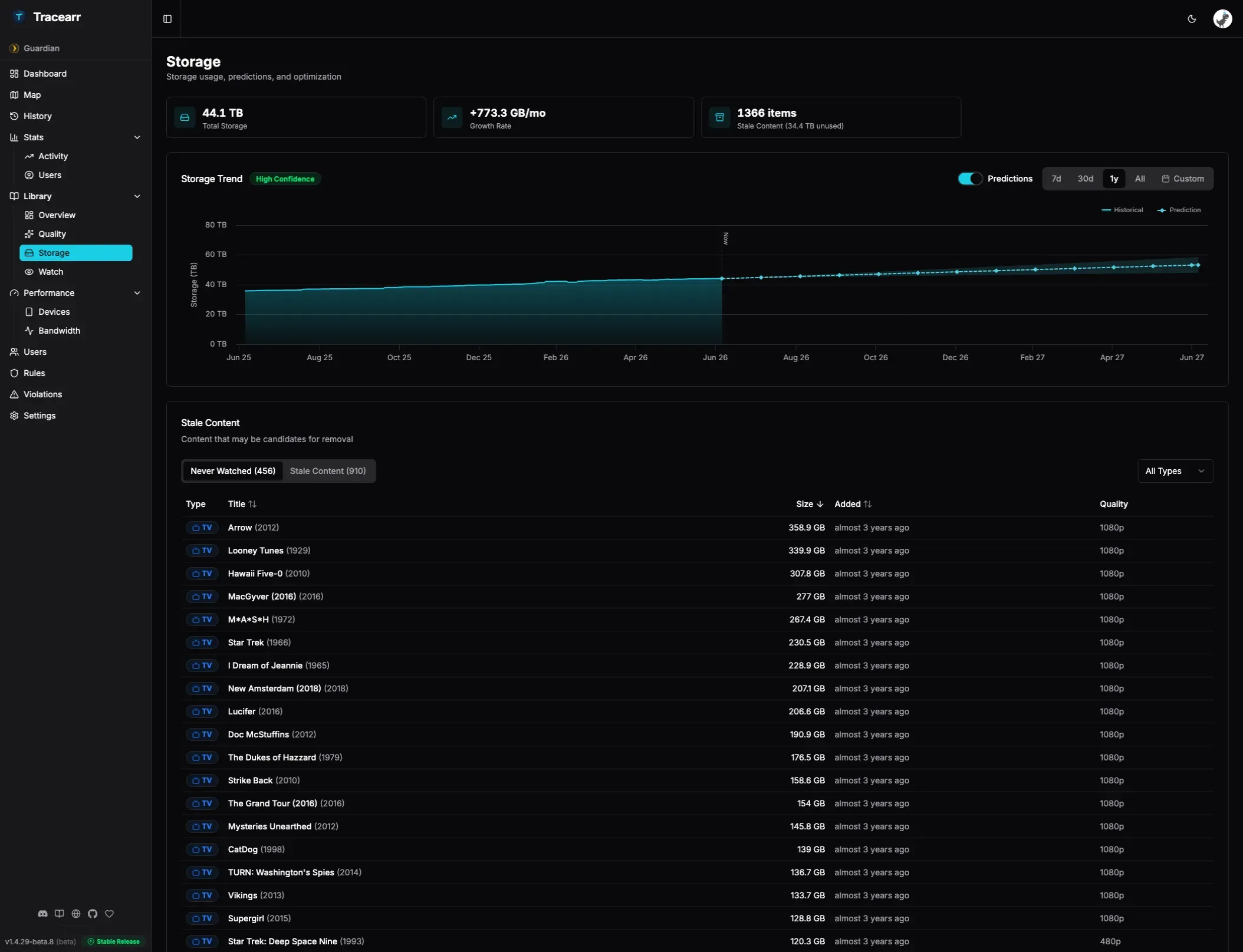This screenshot has width=1243, height=952.
Task: Open Library Overview page
Action: pos(75,215)
